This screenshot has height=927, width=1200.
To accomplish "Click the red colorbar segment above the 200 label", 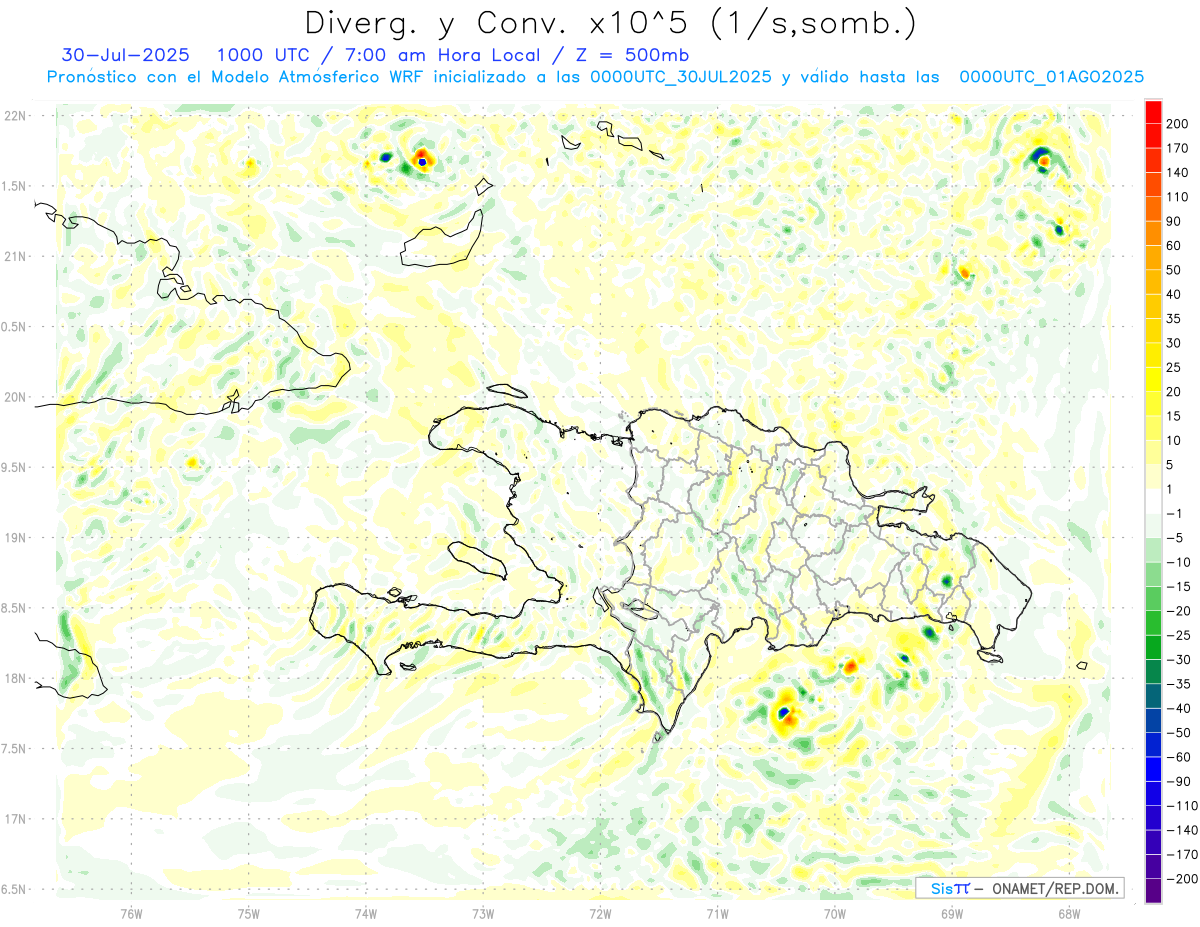I will coord(1153,112).
